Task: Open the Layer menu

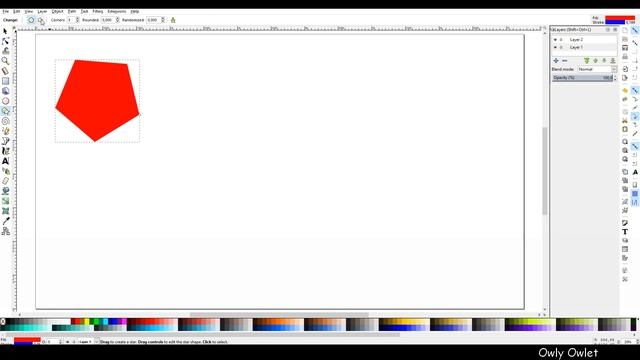Action: [x=42, y=11]
